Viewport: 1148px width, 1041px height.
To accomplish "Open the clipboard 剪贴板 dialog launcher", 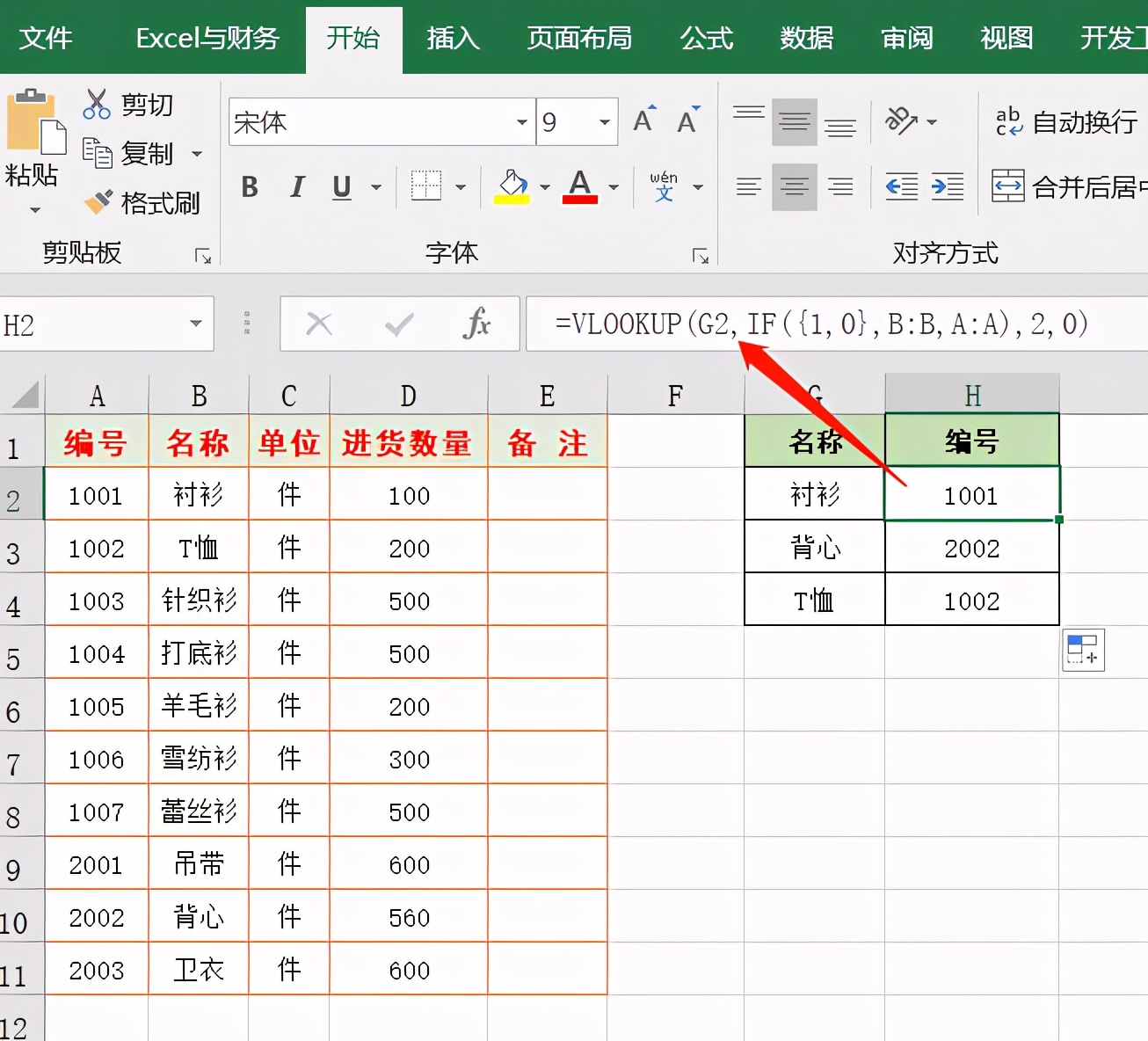I will tap(203, 256).
